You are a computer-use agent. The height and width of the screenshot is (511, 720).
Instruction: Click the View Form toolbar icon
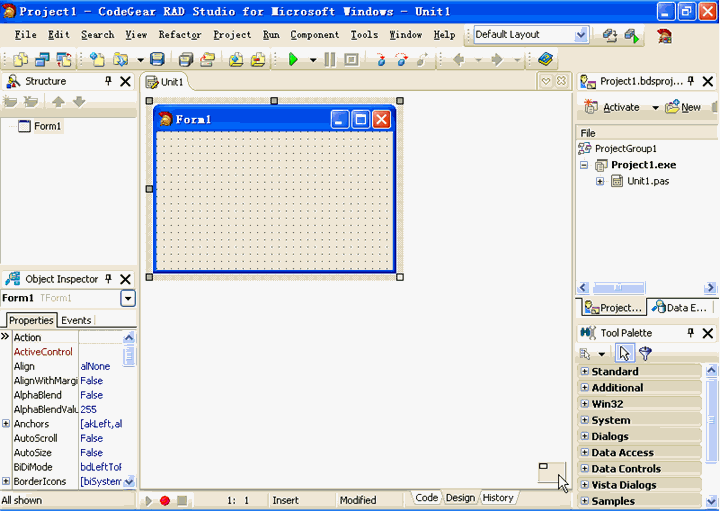click(42, 59)
